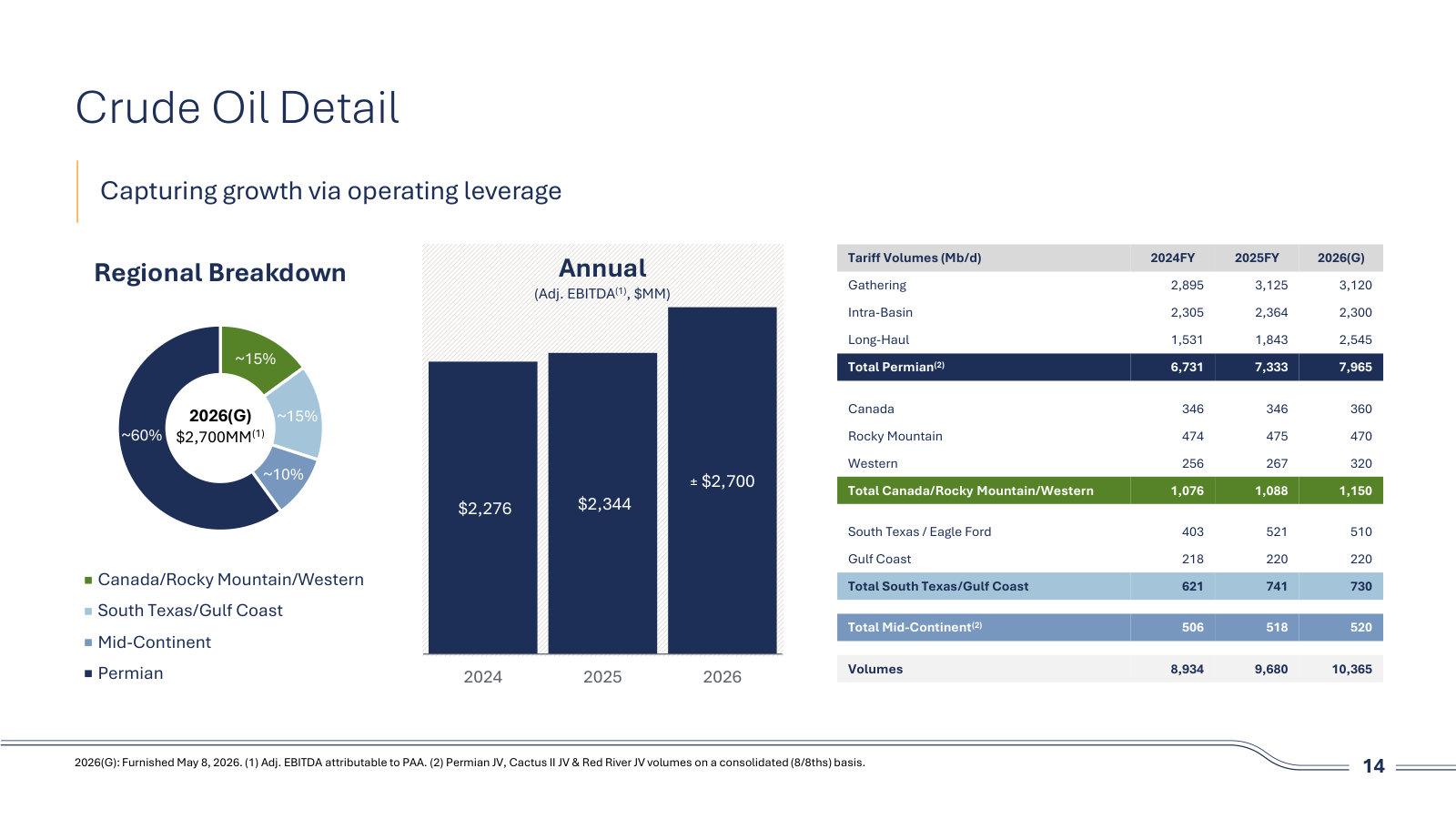Click Rocky Mountain 2024FY value 474
This screenshot has height=819, width=1456.
[1192, 436]
